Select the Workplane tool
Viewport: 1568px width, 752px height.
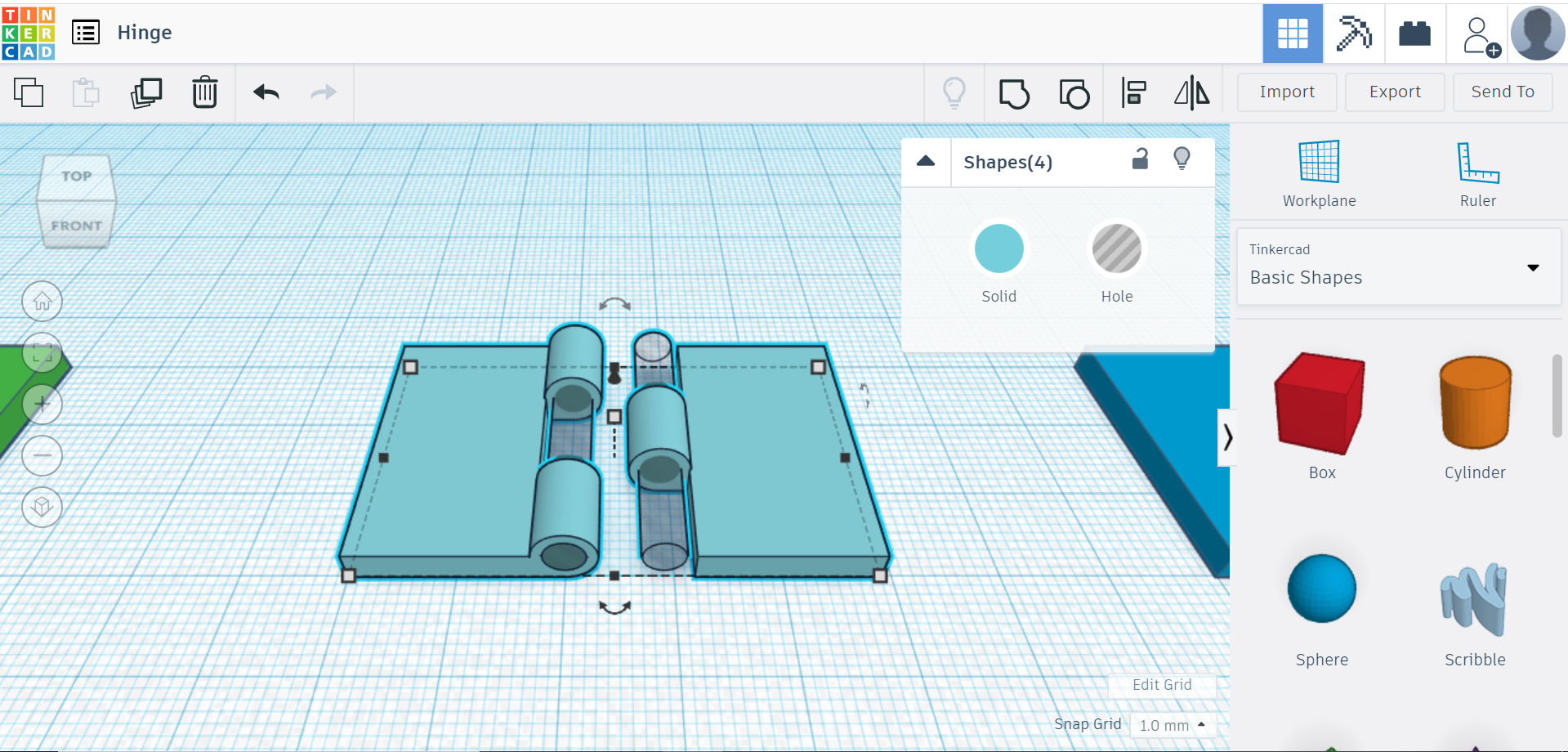(1318, 172)
